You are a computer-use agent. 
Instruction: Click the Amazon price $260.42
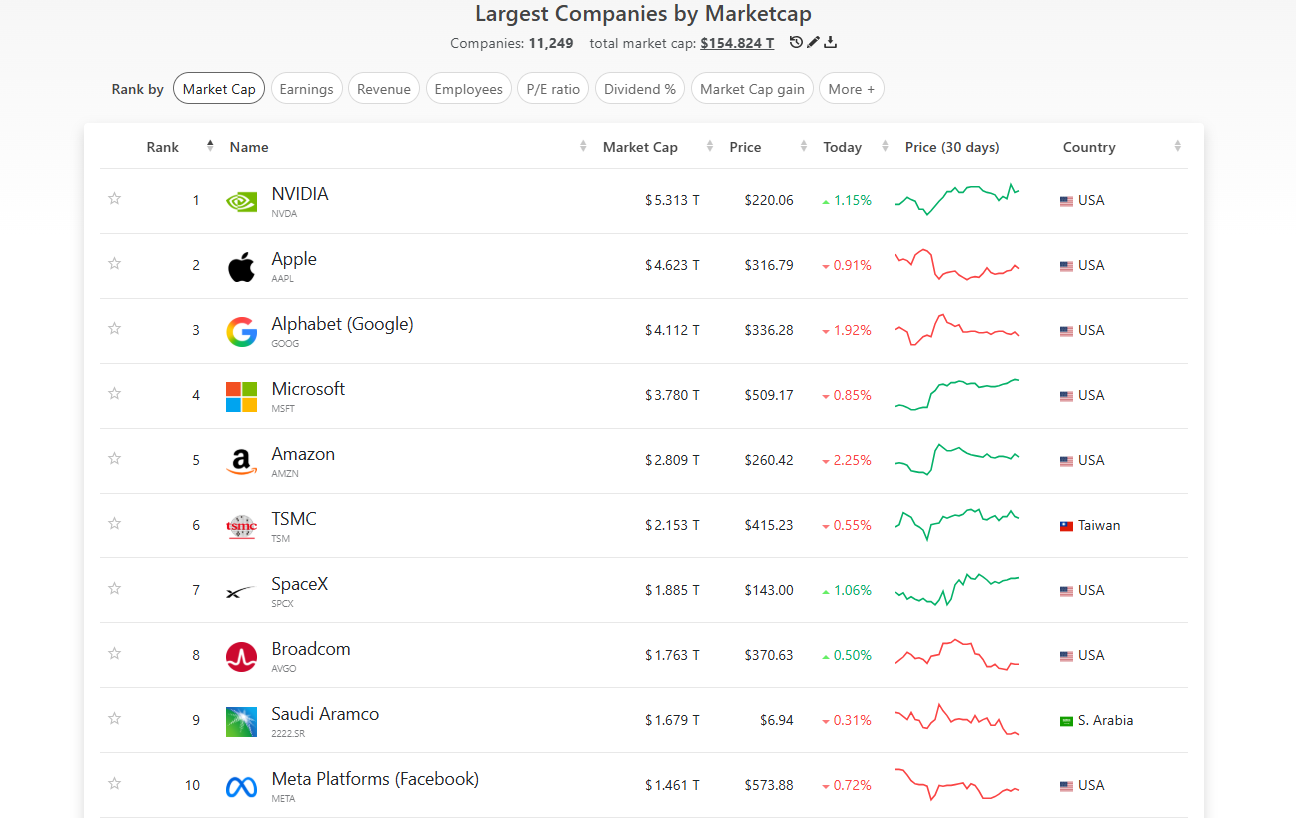tap(769, 461)
